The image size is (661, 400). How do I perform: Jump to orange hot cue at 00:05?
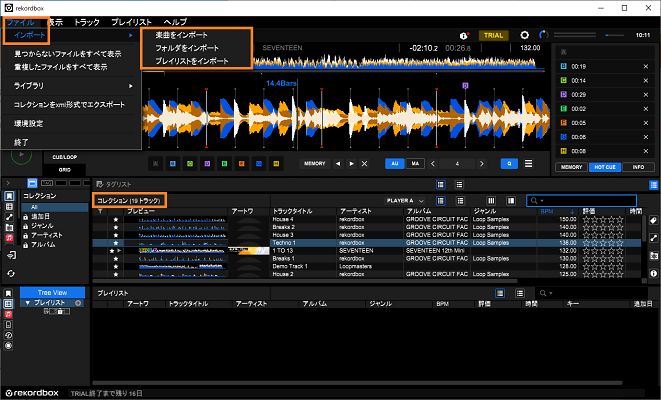pos(564,123)
